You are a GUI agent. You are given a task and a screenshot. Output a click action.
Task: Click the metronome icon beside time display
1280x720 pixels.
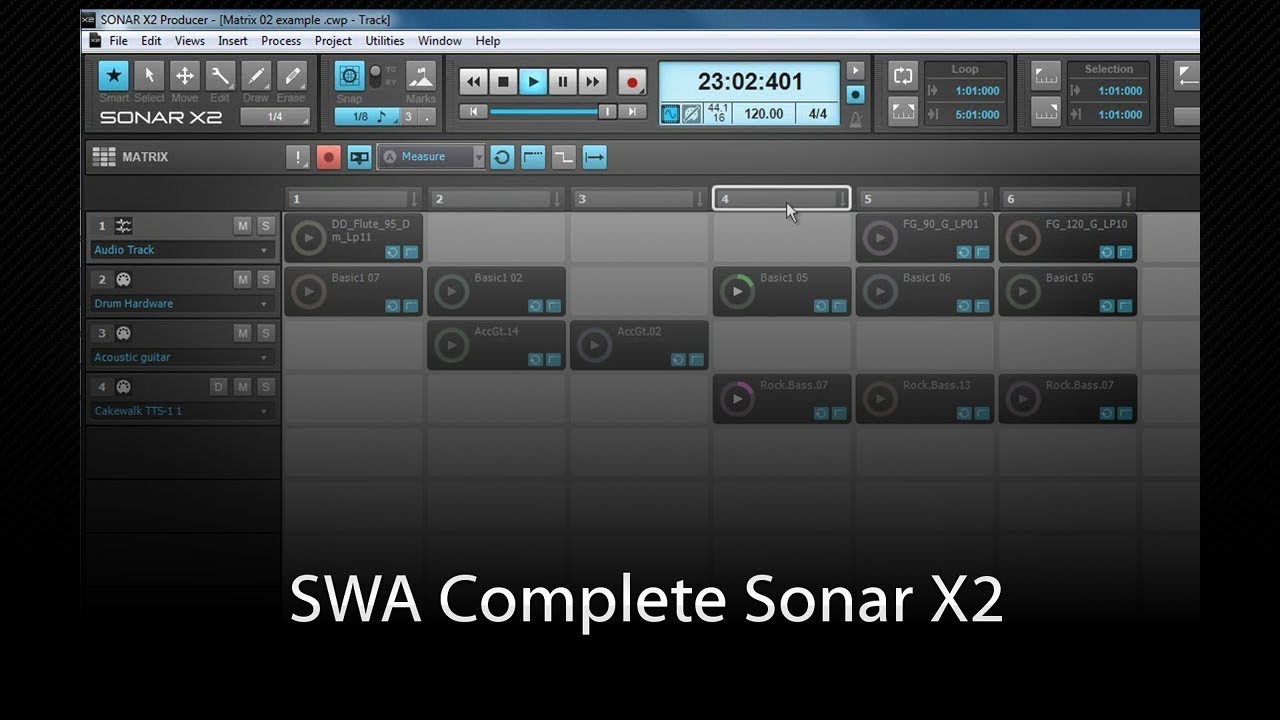point(855,118)
